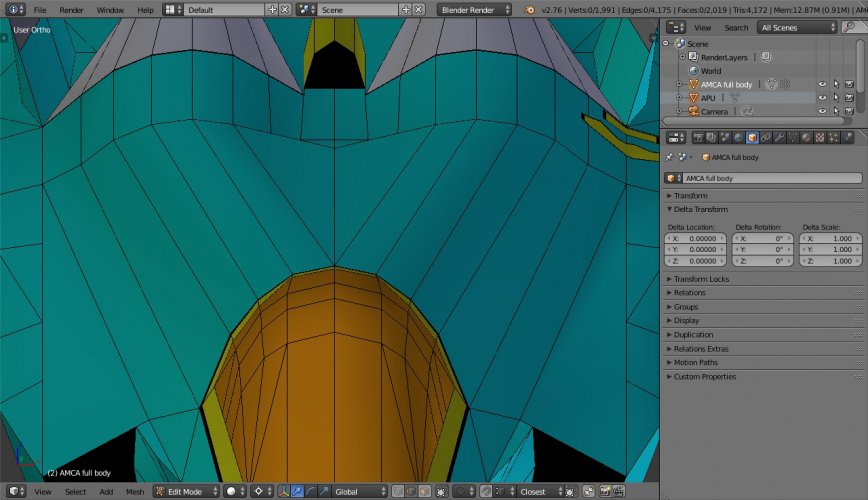
Task: Toggle limit selection to visible
Action: (441, 492)
